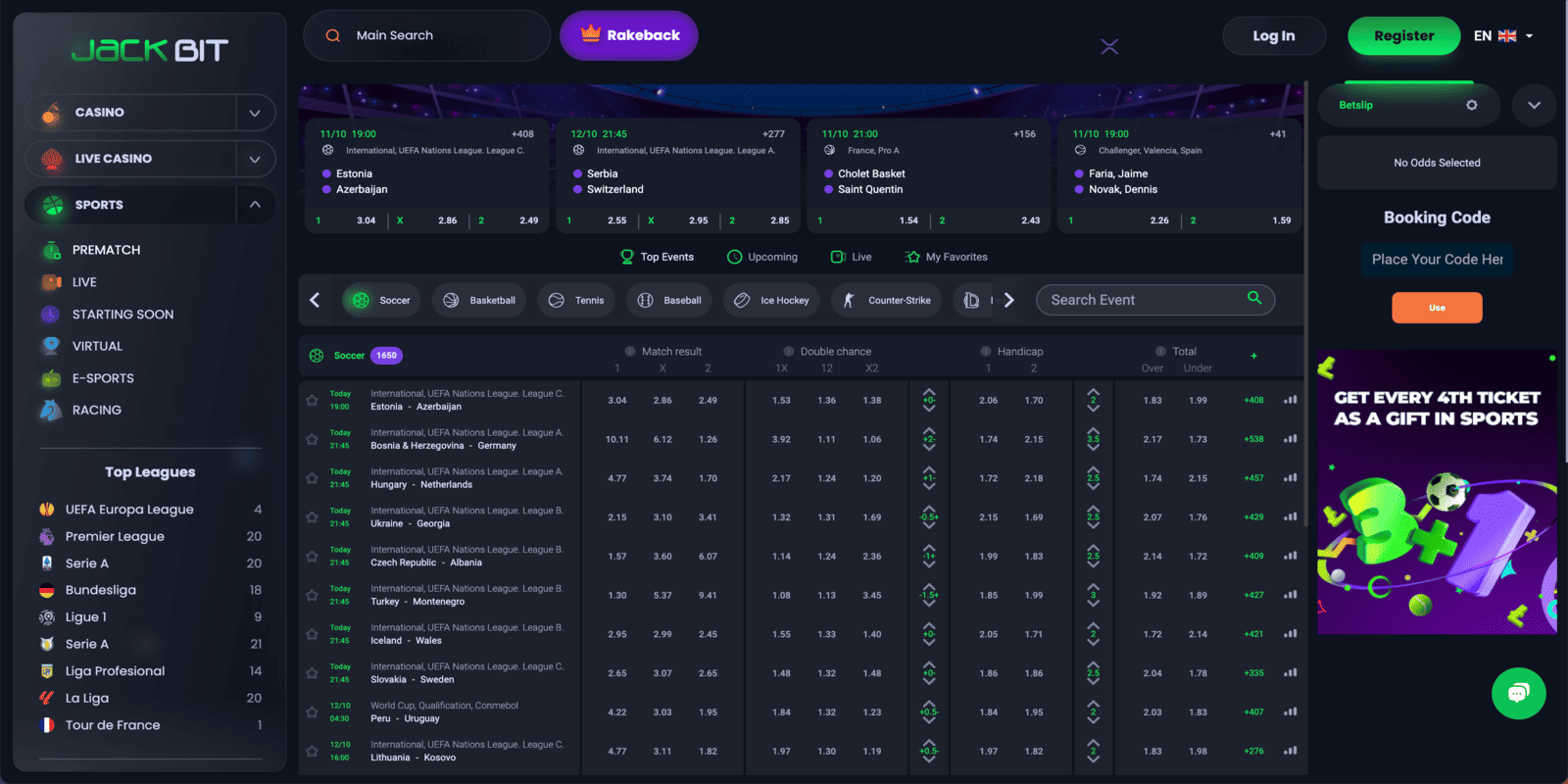Select the Baseball sport filter
Viewport: 1568px width, 784px height.
(669, 300)
